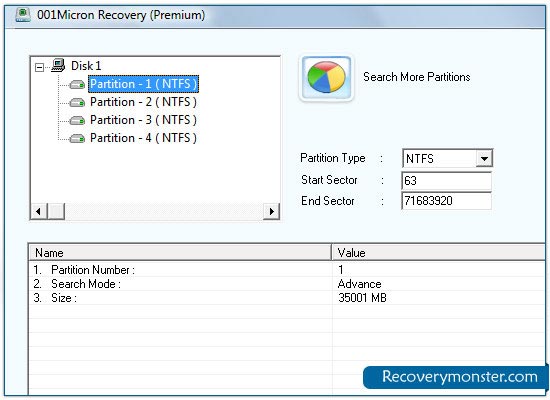Select Partition - 2 ( NTFS ) in tree
Viewport: 550px width, 400px height.
pos(143,102)
